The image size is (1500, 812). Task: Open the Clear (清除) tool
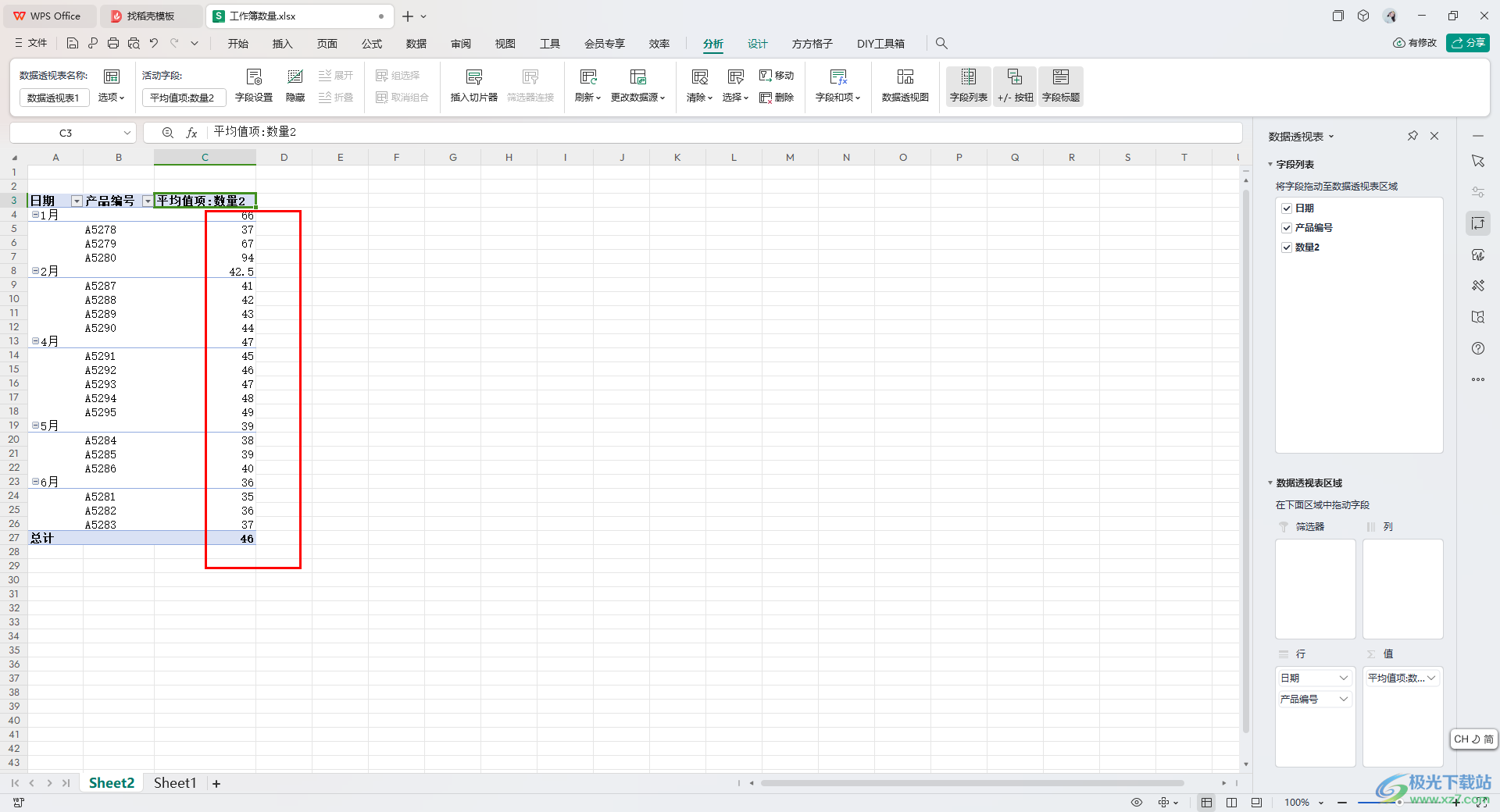coord(700,86)
